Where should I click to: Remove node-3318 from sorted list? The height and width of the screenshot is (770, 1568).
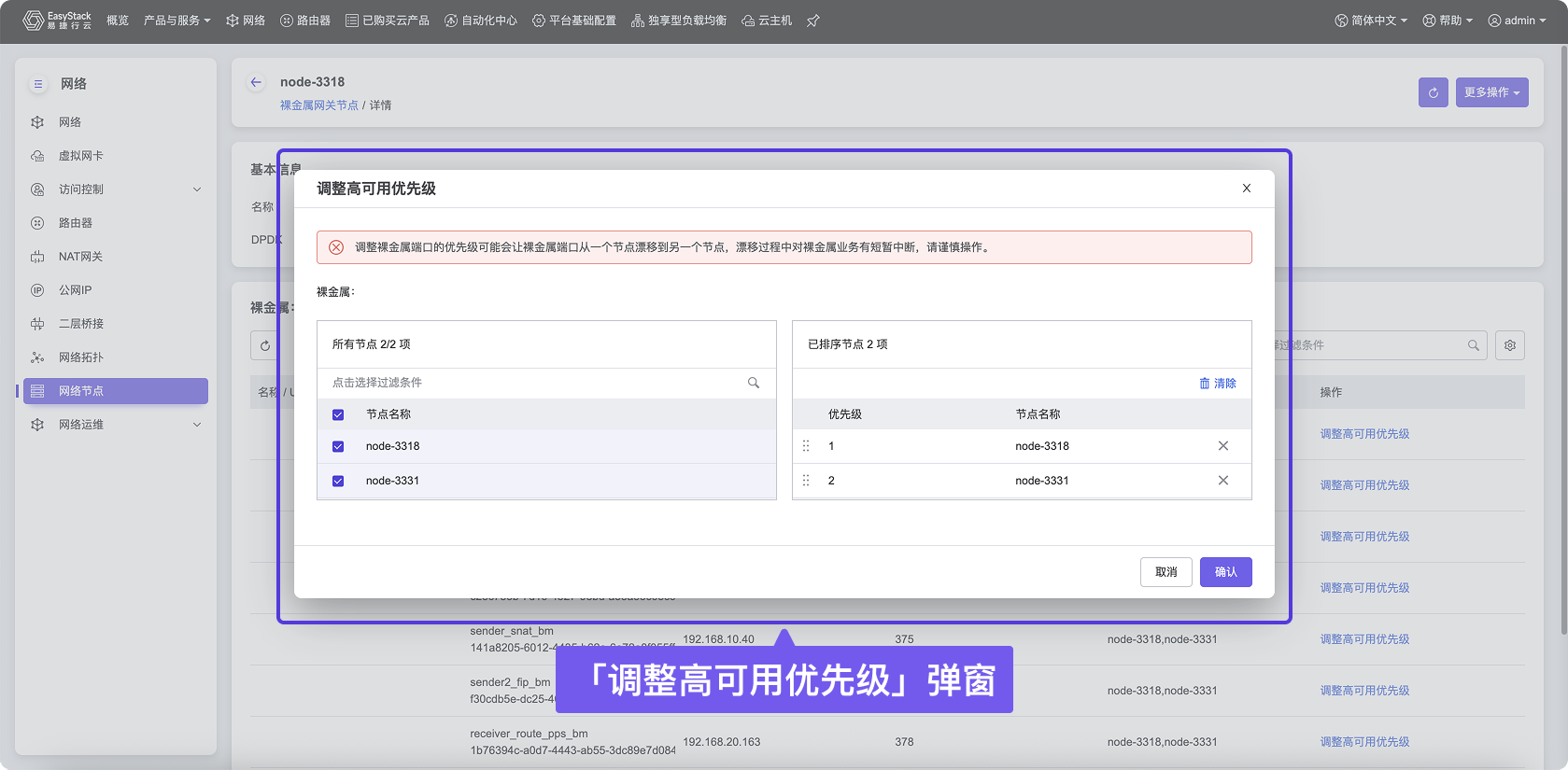1223,446
